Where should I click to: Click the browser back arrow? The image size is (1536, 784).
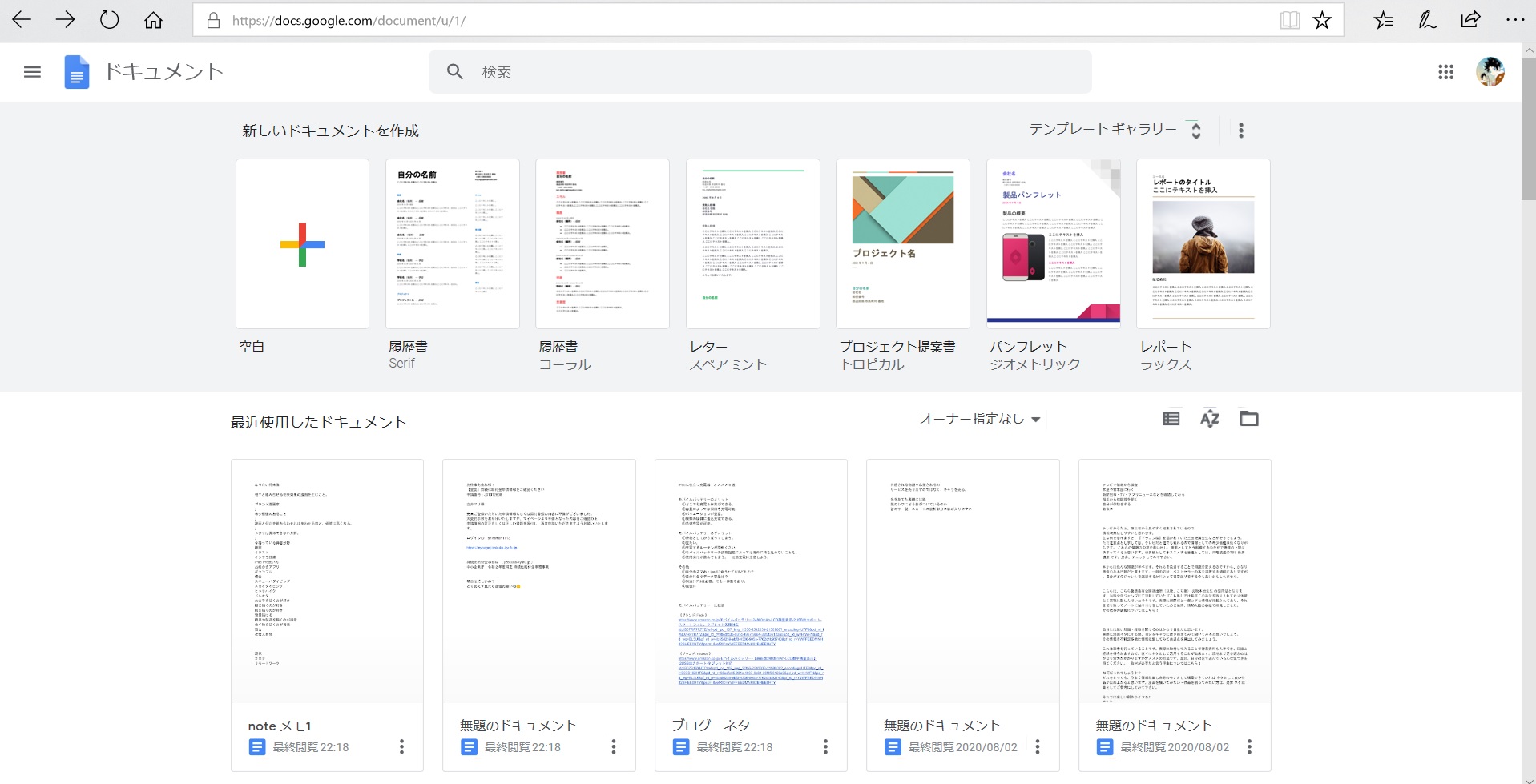click(22, 20)
